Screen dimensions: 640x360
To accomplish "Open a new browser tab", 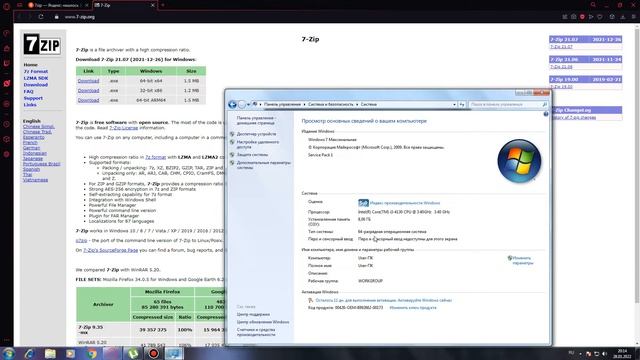I will pyautogui.click(x=162, y=5).
